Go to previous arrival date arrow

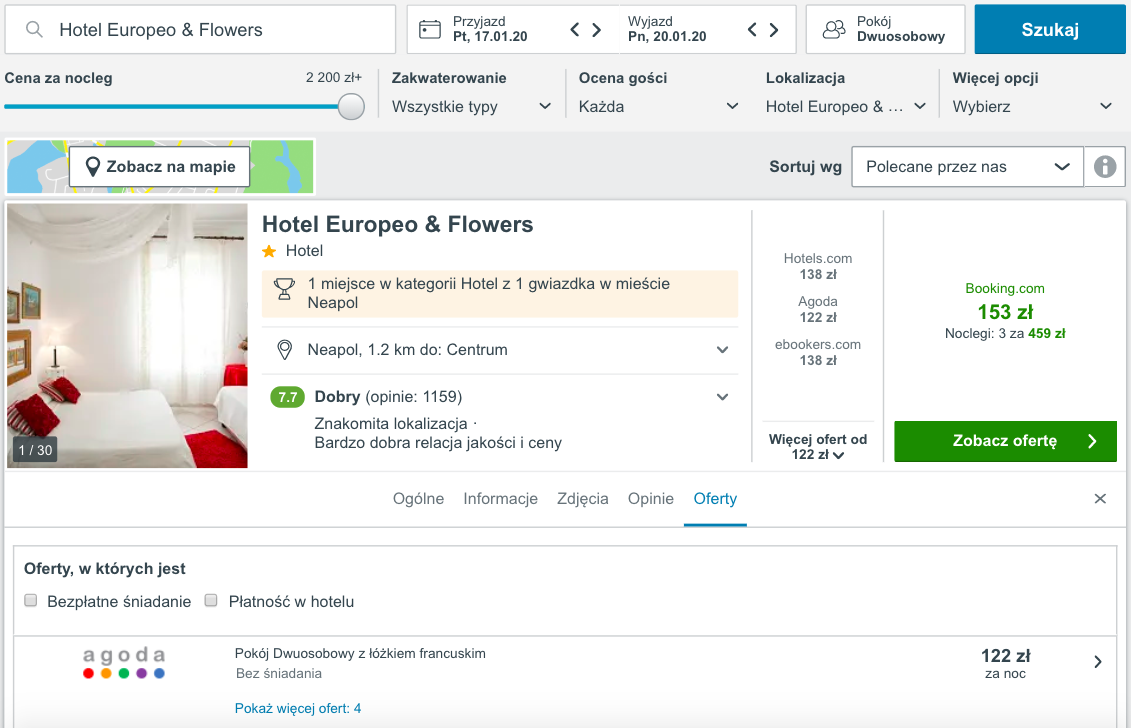575,30
